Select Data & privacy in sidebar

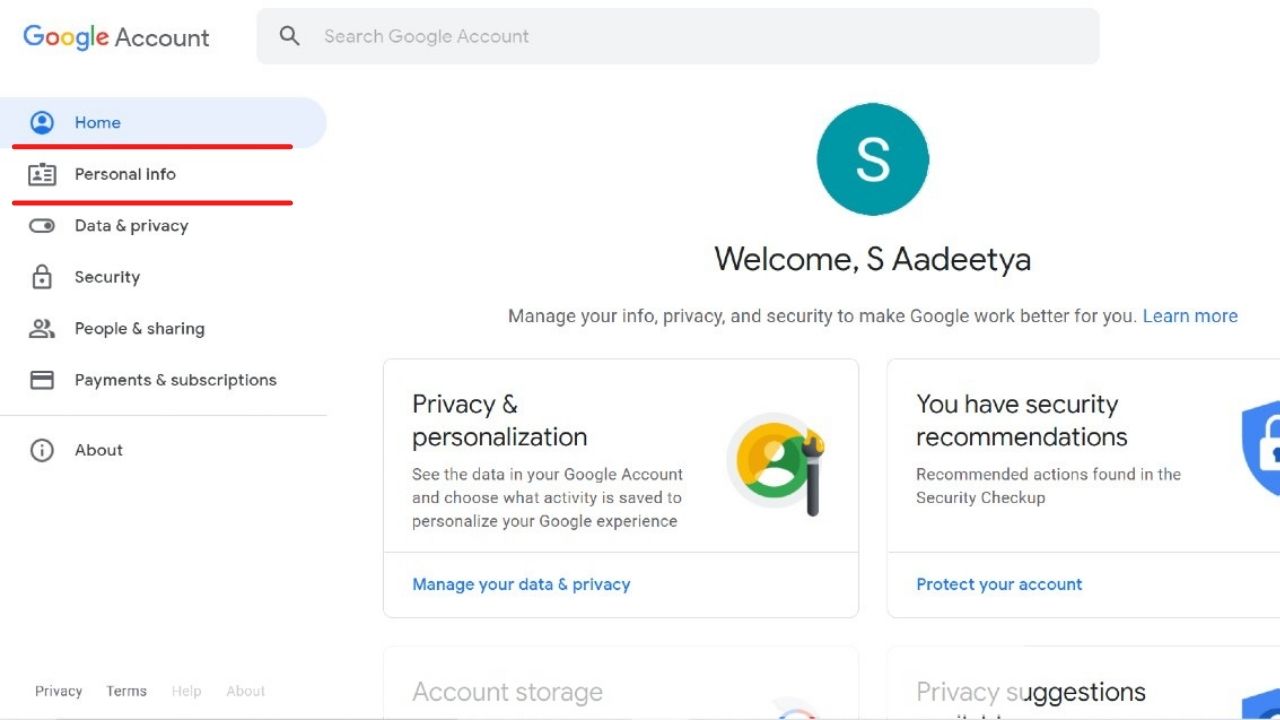[131, 226]
